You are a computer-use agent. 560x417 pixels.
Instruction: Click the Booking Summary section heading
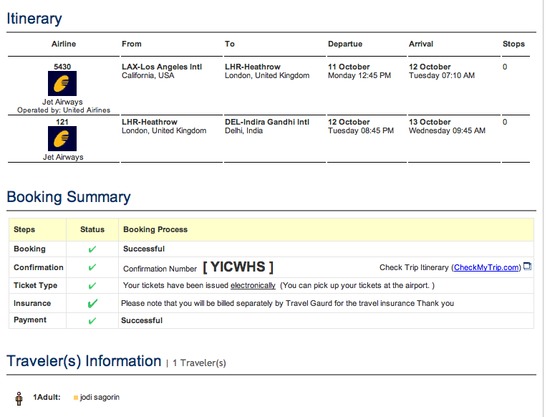pos(69,197)
